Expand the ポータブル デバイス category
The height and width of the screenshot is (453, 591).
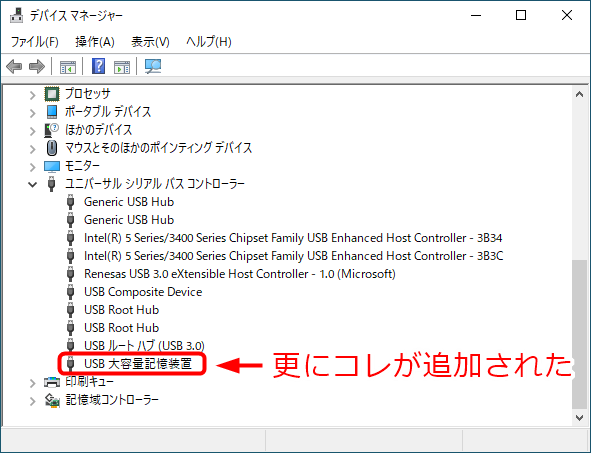tap(32, 113)
